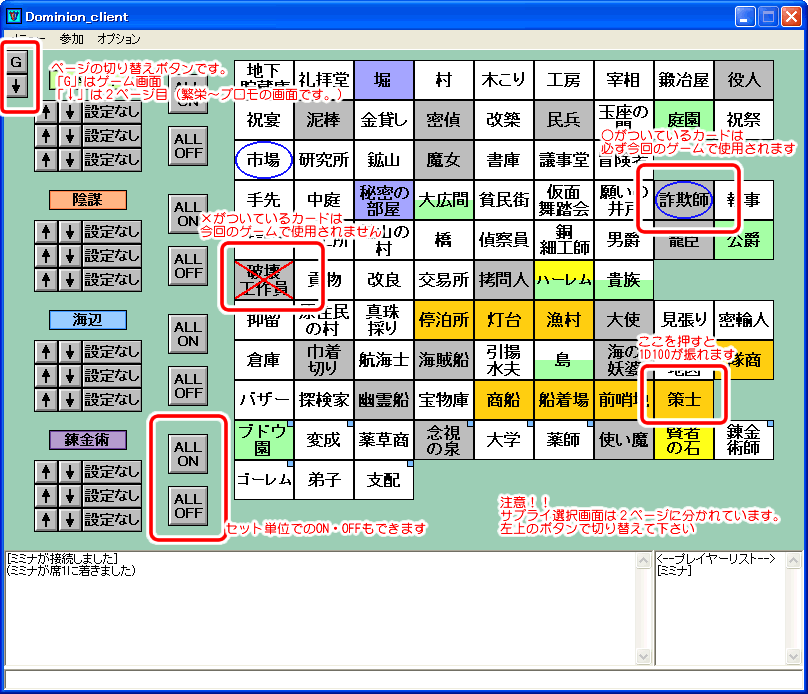Click the G page switch button

tap(16, 62)
